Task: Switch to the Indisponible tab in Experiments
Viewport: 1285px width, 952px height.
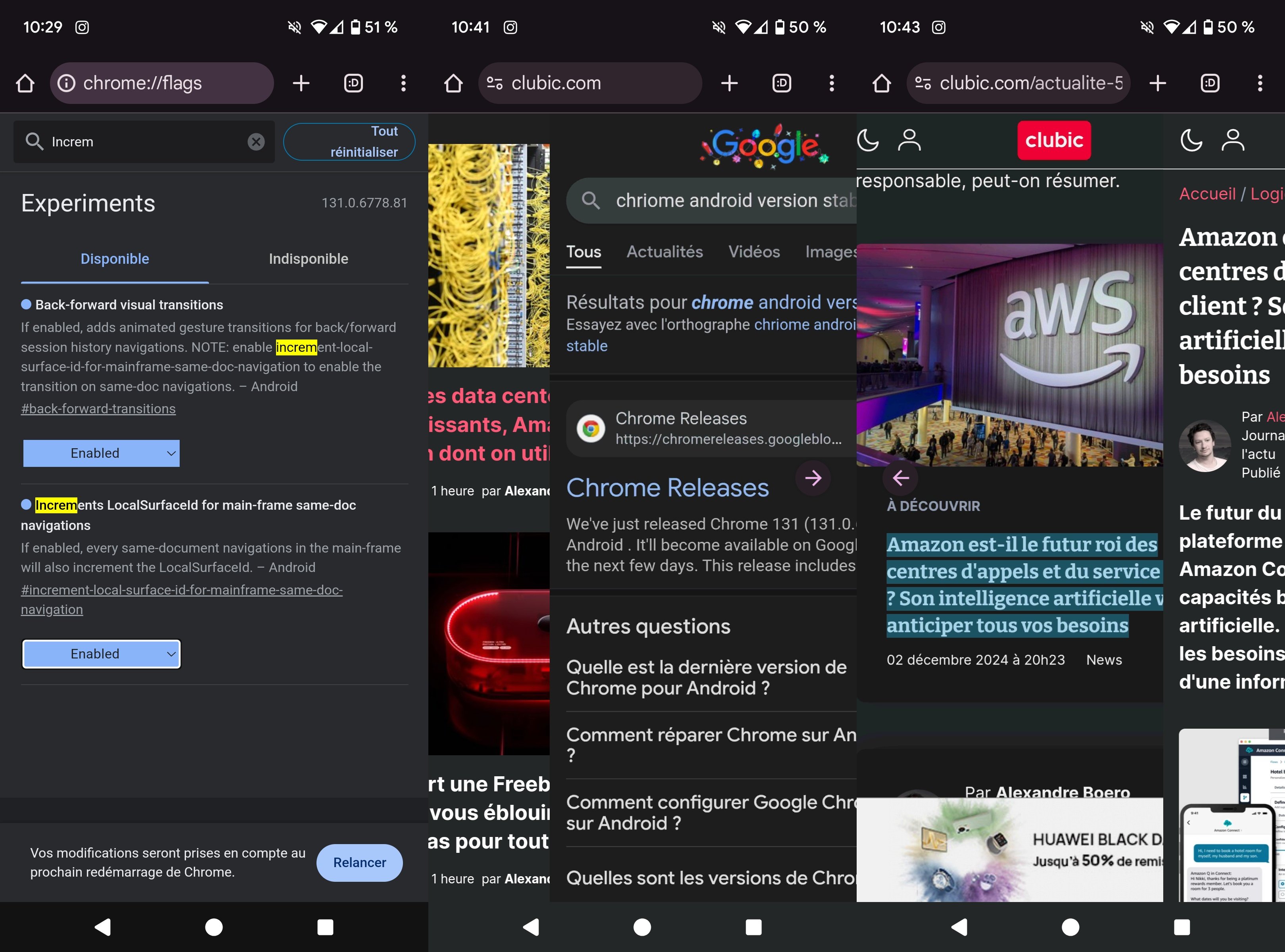Action: [x=308, y=259]
